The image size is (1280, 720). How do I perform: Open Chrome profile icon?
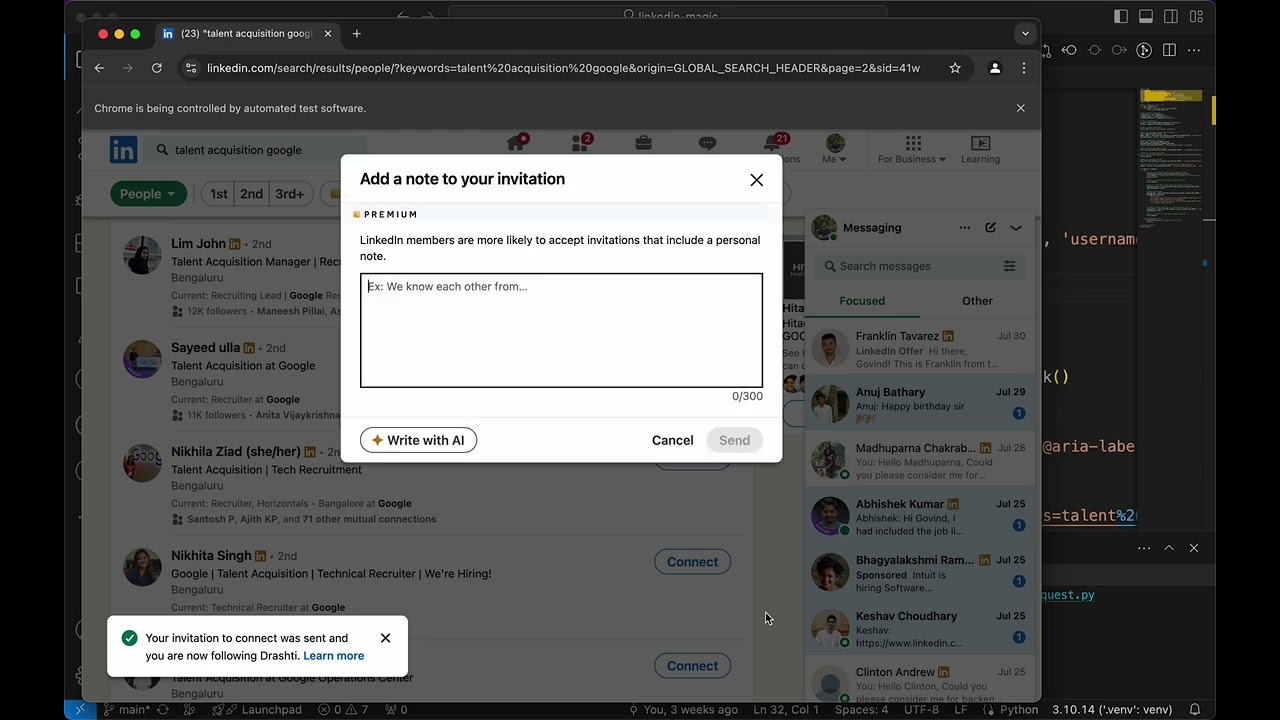994,68
